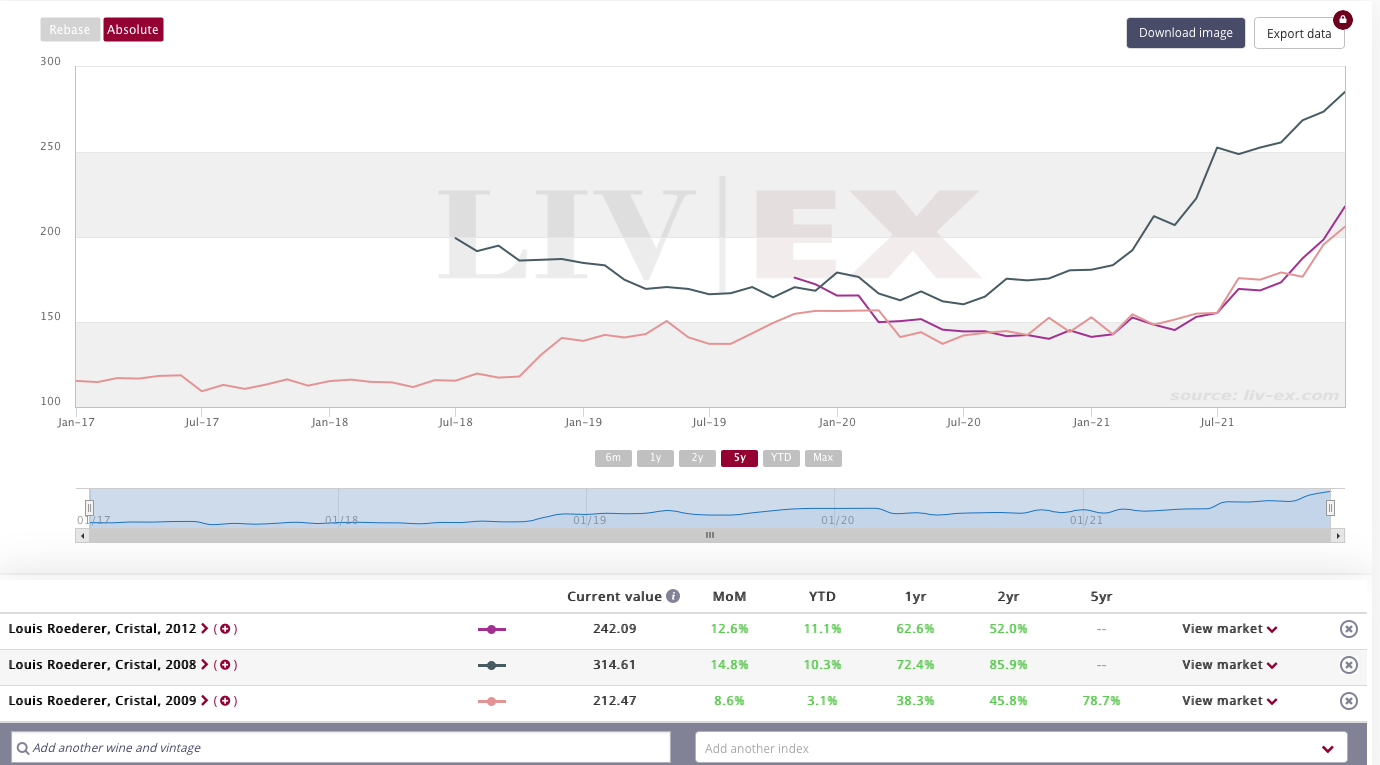Select the Absolute chart mode

[x=133, y=29]
